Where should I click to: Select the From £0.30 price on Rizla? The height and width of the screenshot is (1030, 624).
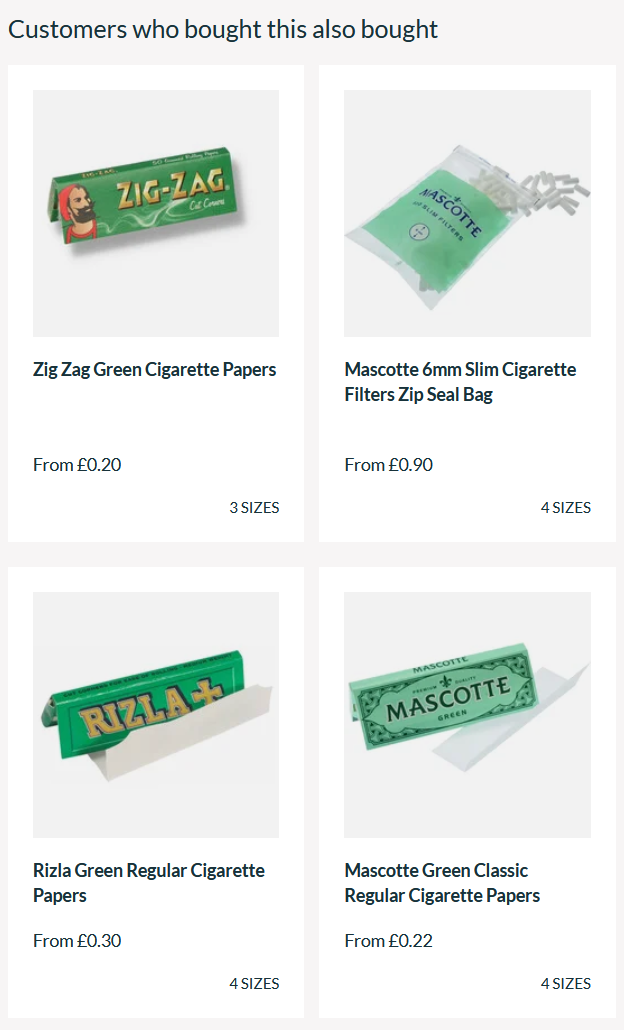click(77, 941)
